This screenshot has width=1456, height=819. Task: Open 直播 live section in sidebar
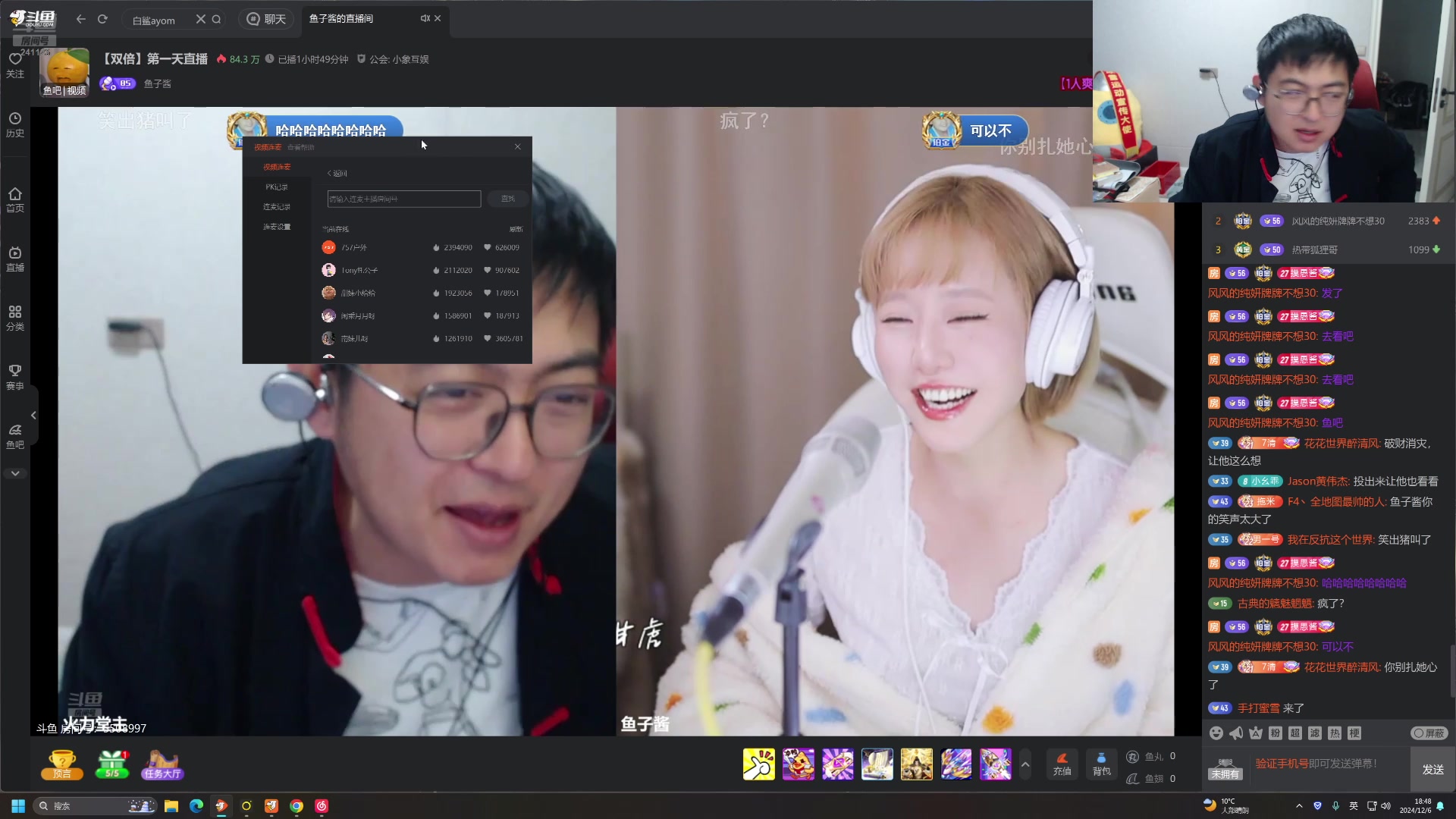tap(15, 259)
